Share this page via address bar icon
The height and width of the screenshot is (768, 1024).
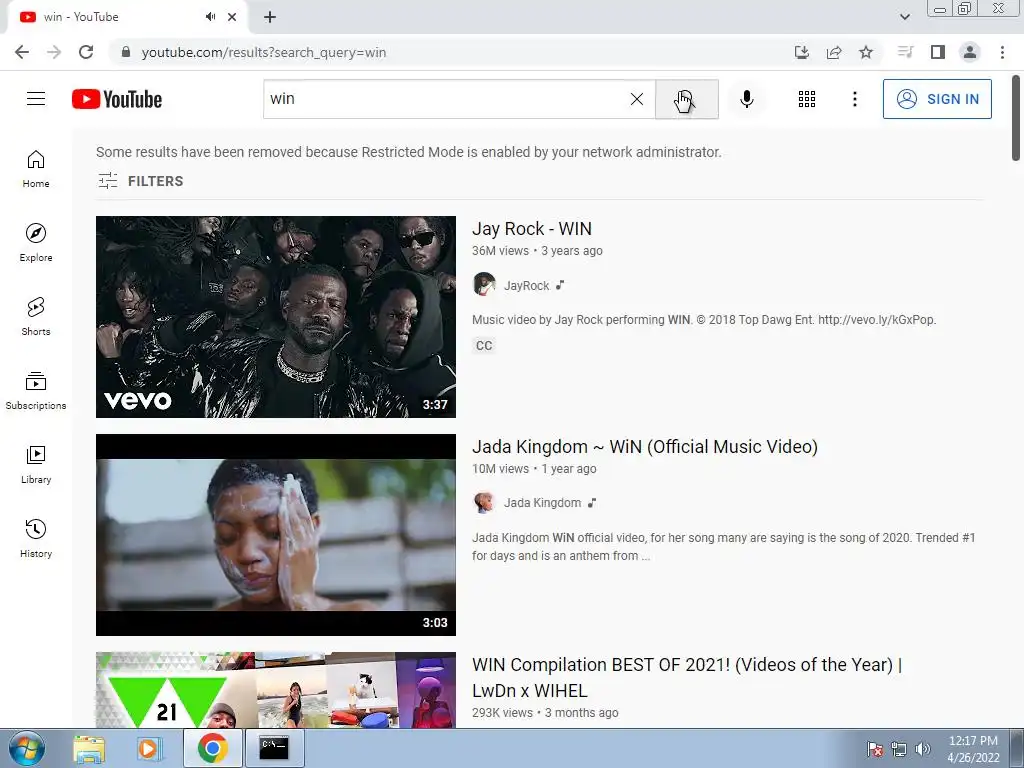point(834,52)
